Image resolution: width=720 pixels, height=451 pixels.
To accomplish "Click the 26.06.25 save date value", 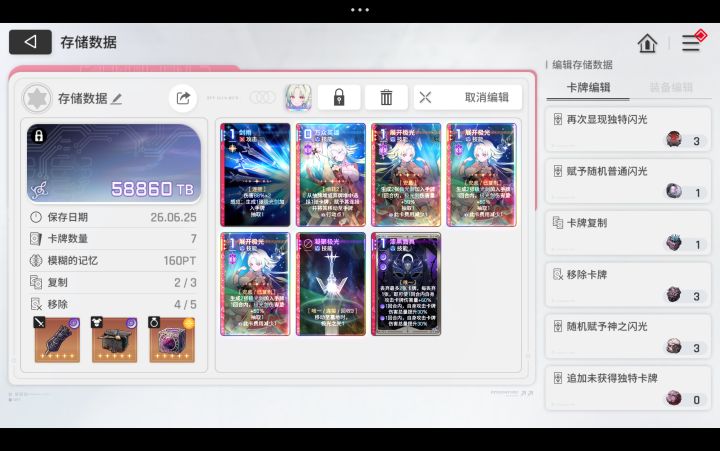I will (173, 217).
